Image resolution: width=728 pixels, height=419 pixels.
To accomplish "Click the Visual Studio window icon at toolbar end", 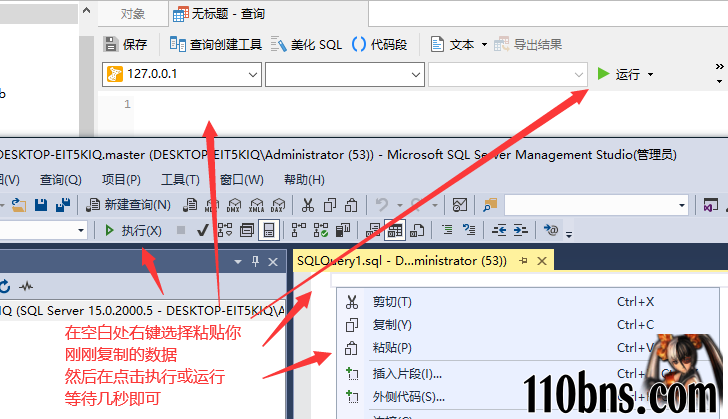I will tap(711, 205).
